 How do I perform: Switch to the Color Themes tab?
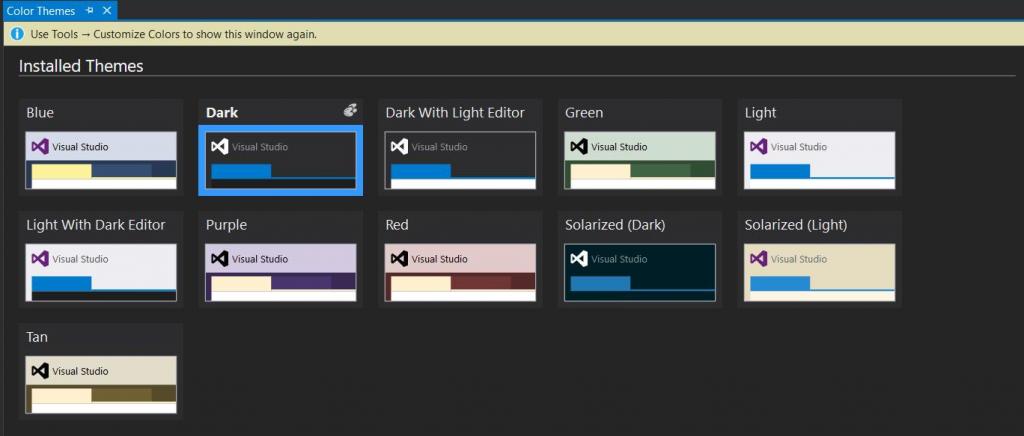[40, 10]
